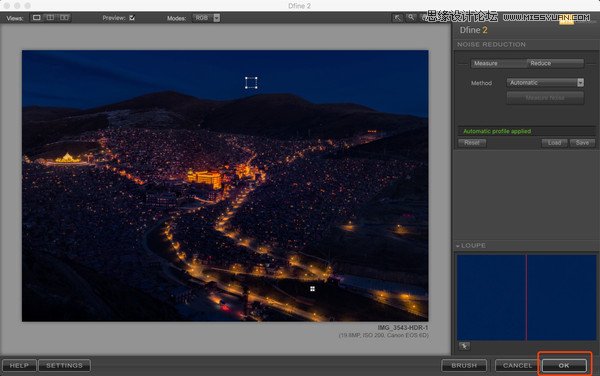Click the Reset button

click(x=472, y=143)
